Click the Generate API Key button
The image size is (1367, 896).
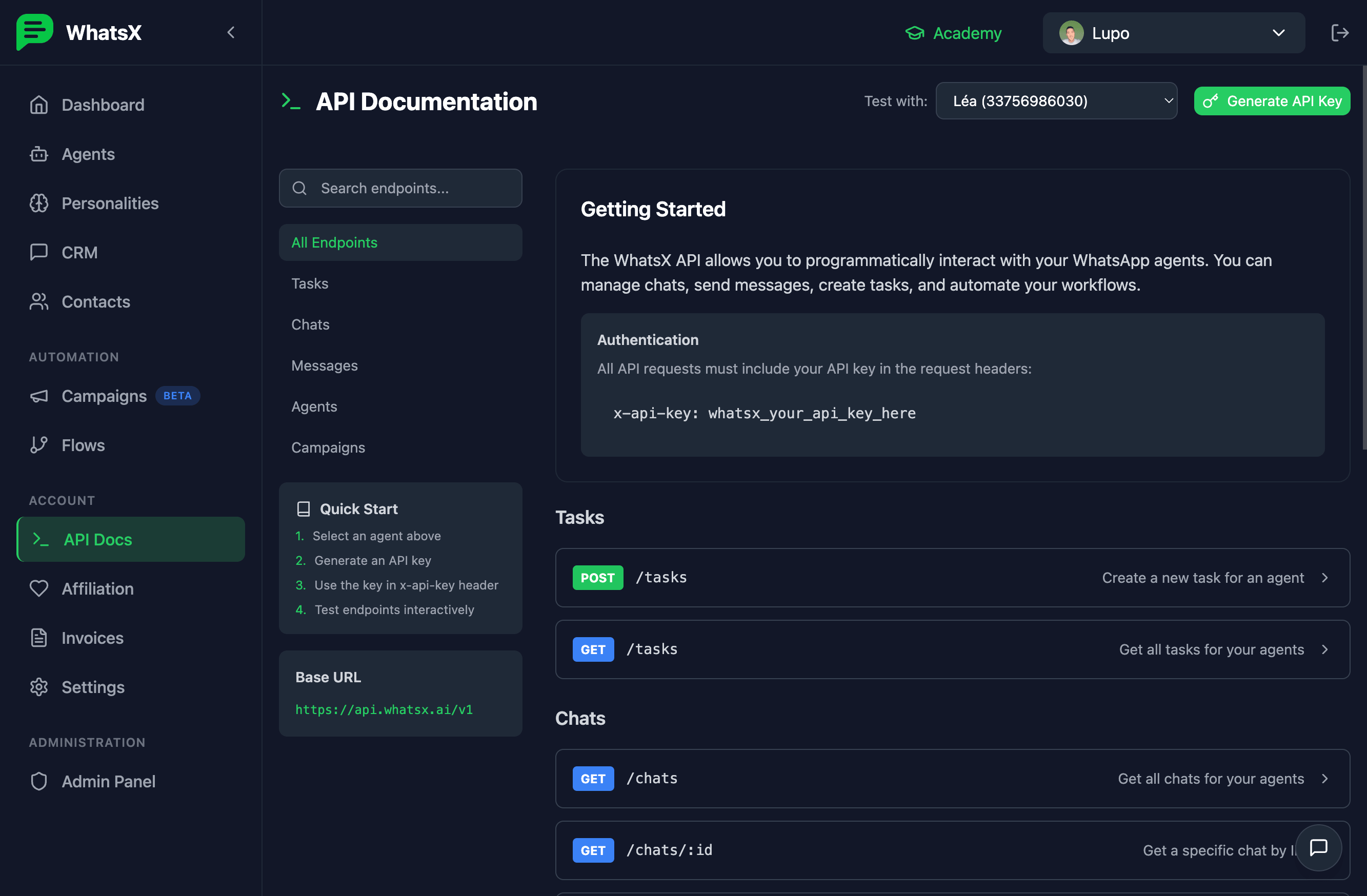click(1272, 101)
